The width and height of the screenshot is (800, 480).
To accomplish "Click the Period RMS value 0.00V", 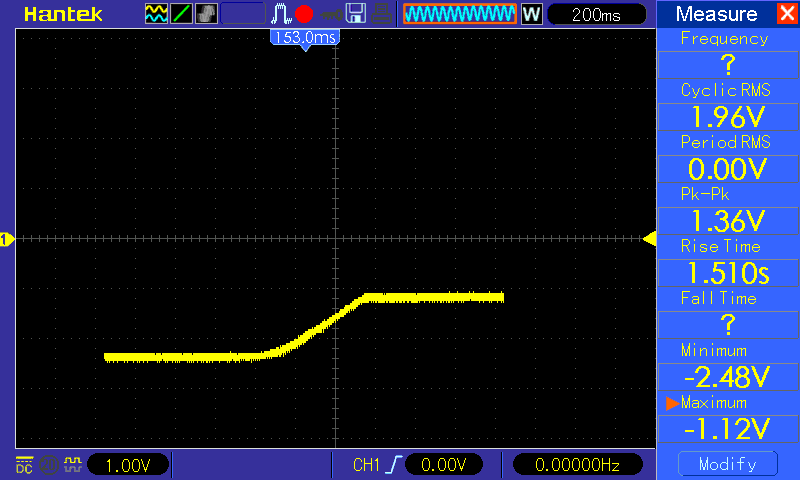I will (x=728, y=169).
